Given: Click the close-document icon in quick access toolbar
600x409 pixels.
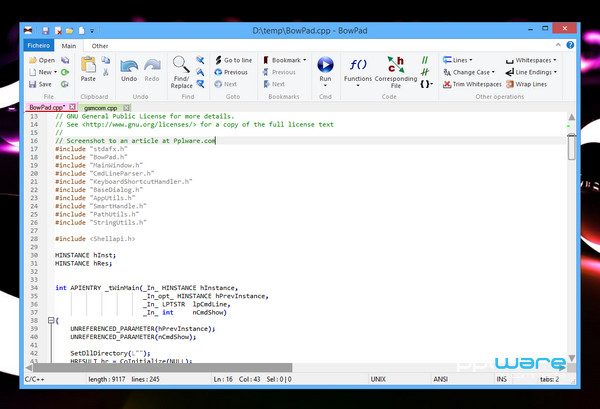Looking at the screenshot, I should click(58, 31).
